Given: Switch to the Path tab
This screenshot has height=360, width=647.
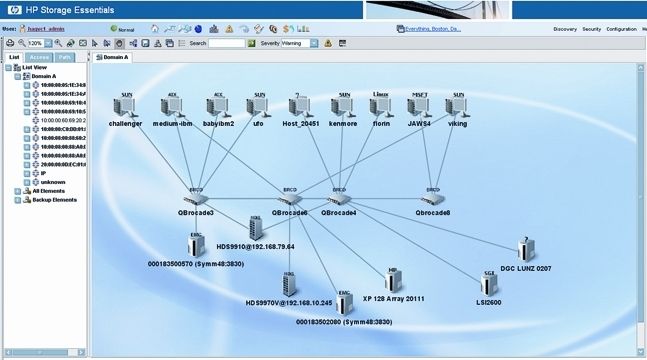Looking at the screenshot, I should click(x=64, y=57).
